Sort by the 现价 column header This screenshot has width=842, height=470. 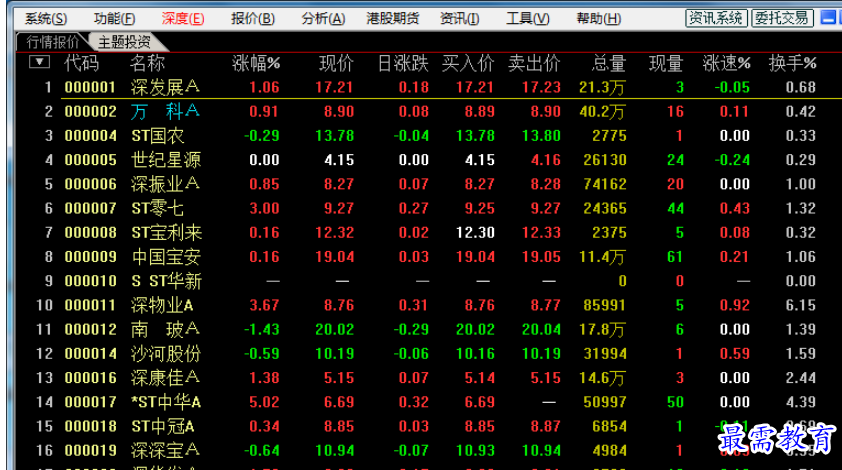click(x=336, y=63)
